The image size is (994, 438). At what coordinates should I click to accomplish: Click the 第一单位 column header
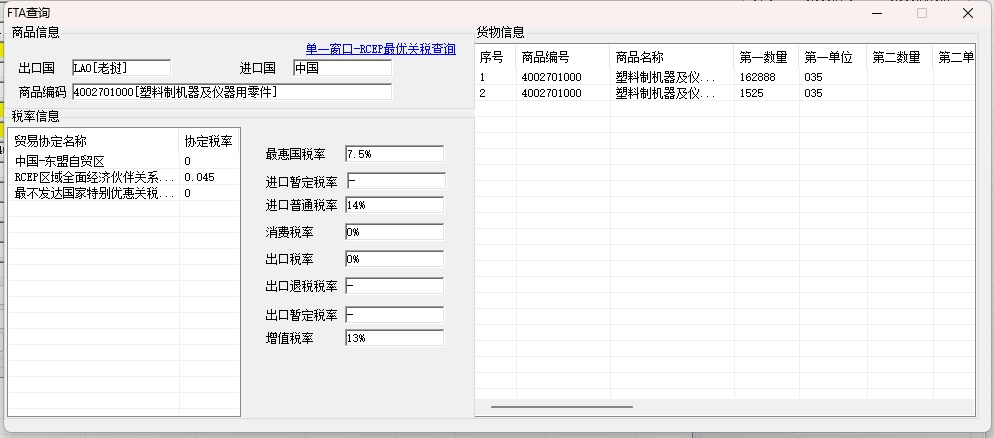pos(833,58)
